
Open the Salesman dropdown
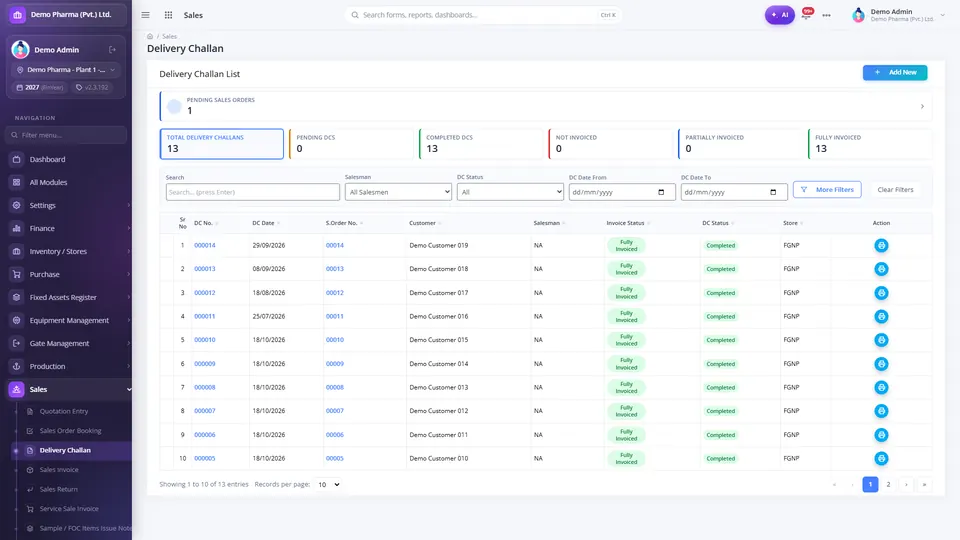pos(398,192)
